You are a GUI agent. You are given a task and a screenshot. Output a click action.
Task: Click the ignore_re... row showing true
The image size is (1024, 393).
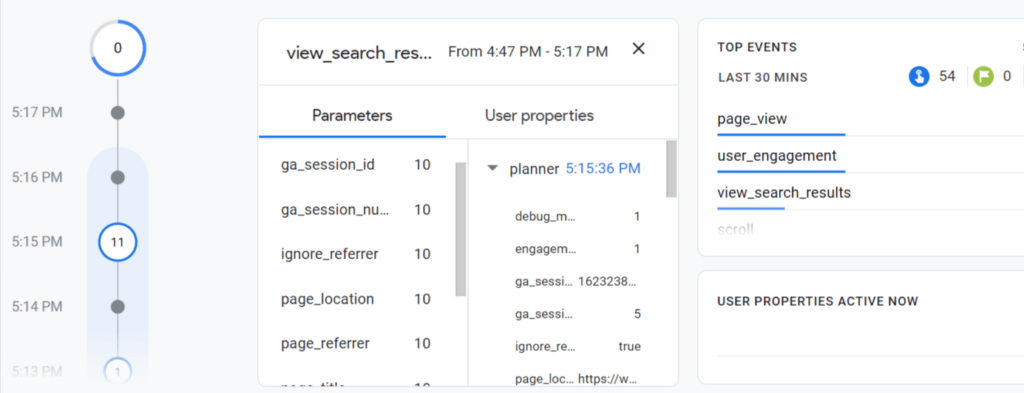point(577,347)
